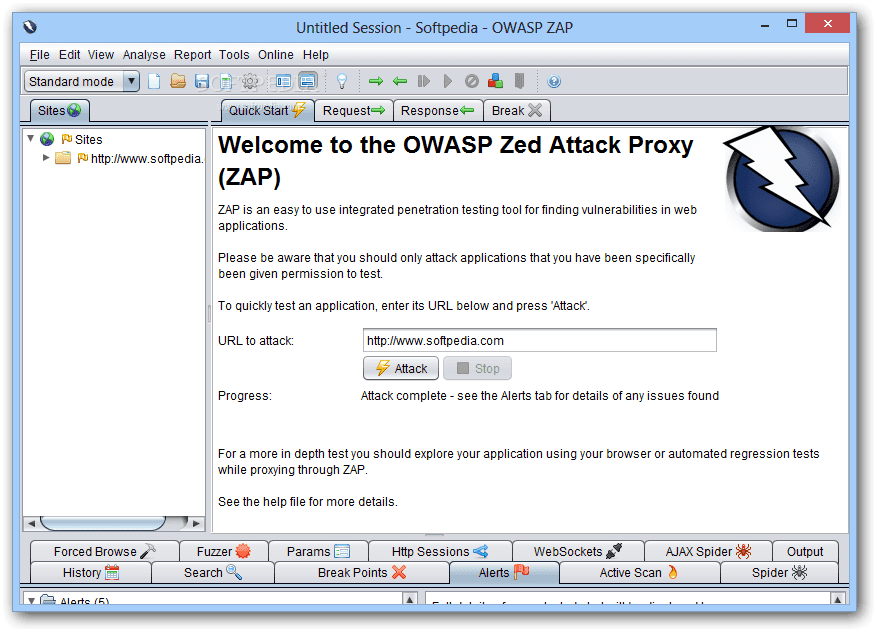877x632 pixels.
Task: Select the http://www.softpedia tree entry
Action: (147, 159)
